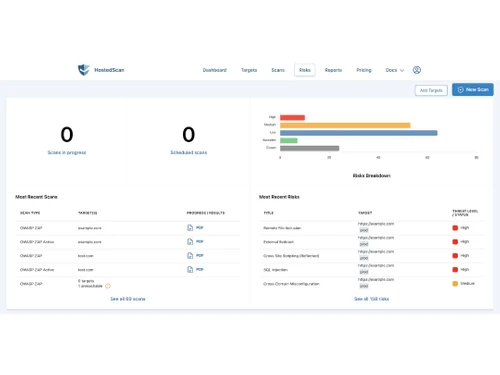Select the Cross-Domain Misconfiguration risk title
Viewport: 500px width, 375px height.
(x=291, y=284)
